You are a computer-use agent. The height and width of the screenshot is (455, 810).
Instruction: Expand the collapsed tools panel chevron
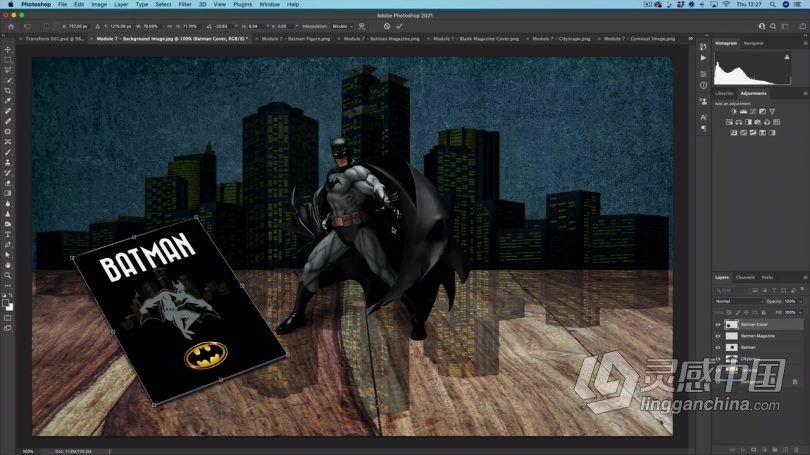coord(4,36)
